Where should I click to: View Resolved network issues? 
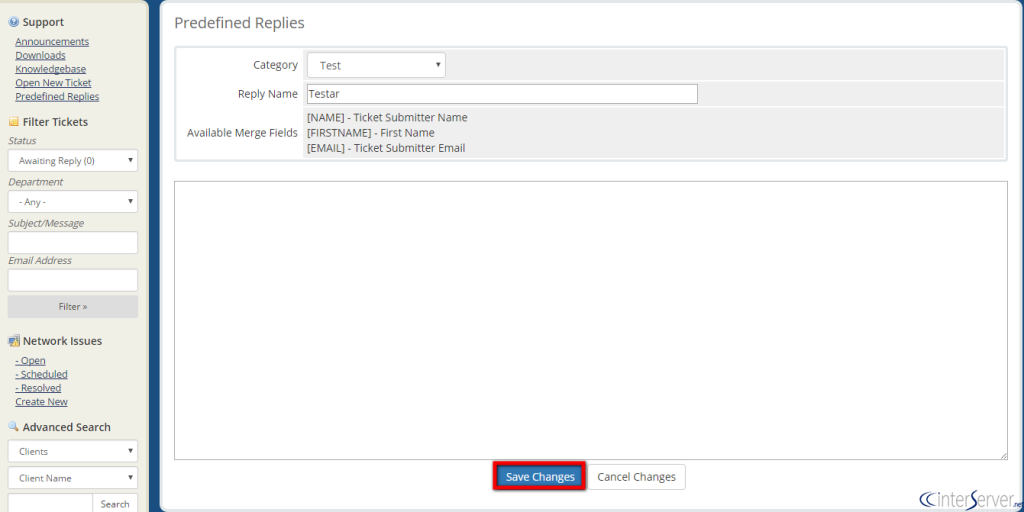coord(39,388)
